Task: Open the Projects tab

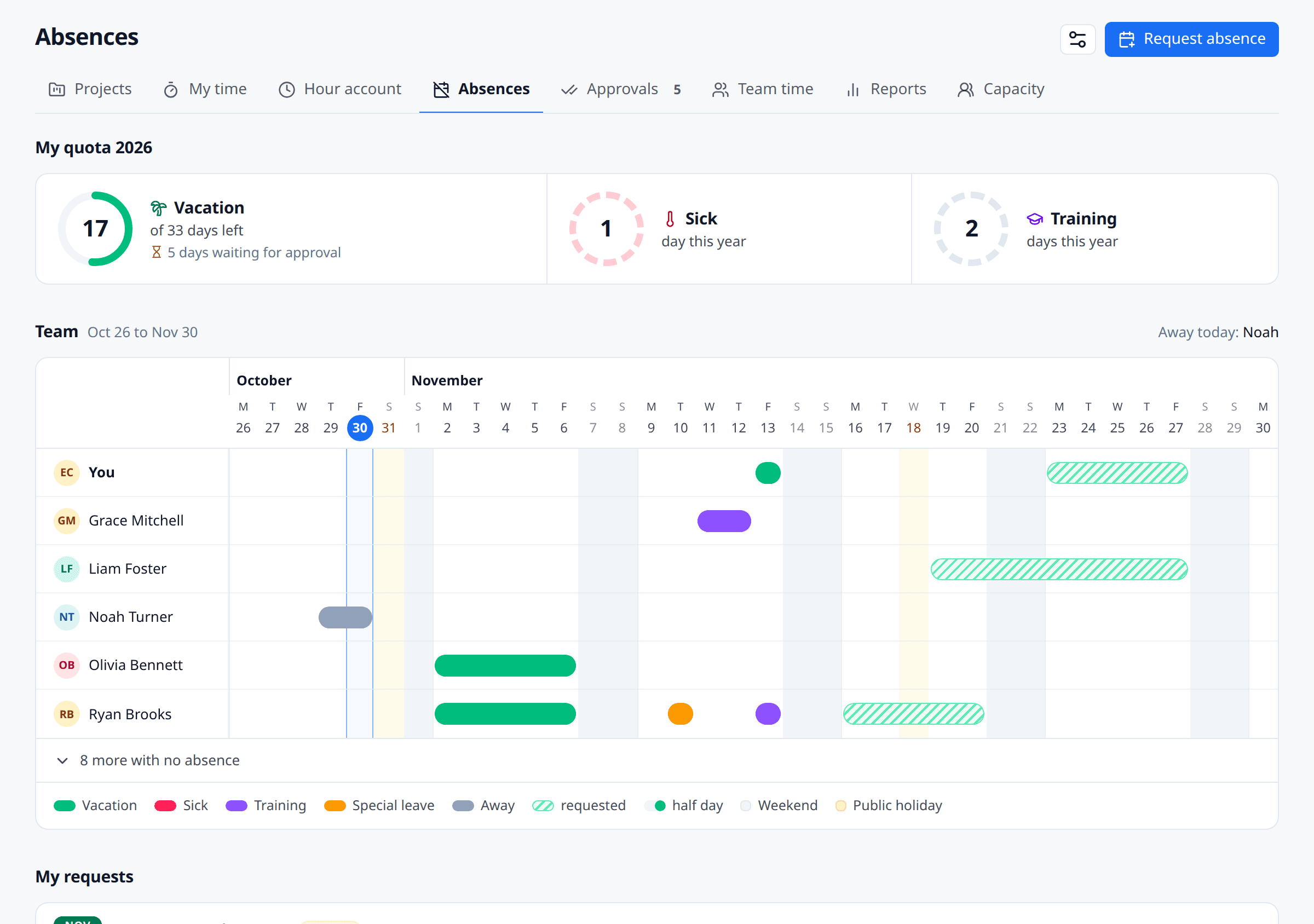Action: point(90,89)
